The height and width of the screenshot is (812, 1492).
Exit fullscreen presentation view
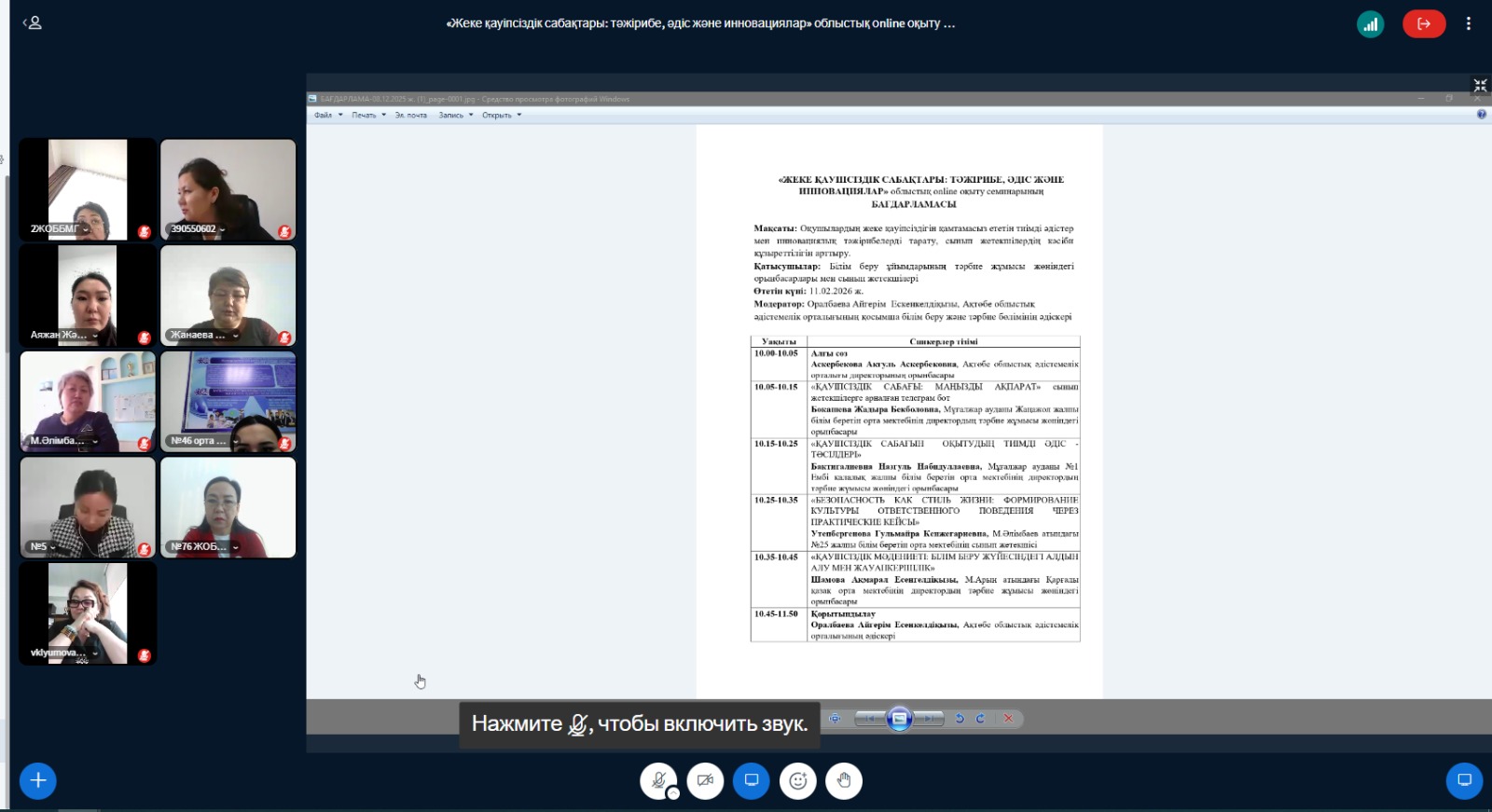click(x=1480, y=86)
